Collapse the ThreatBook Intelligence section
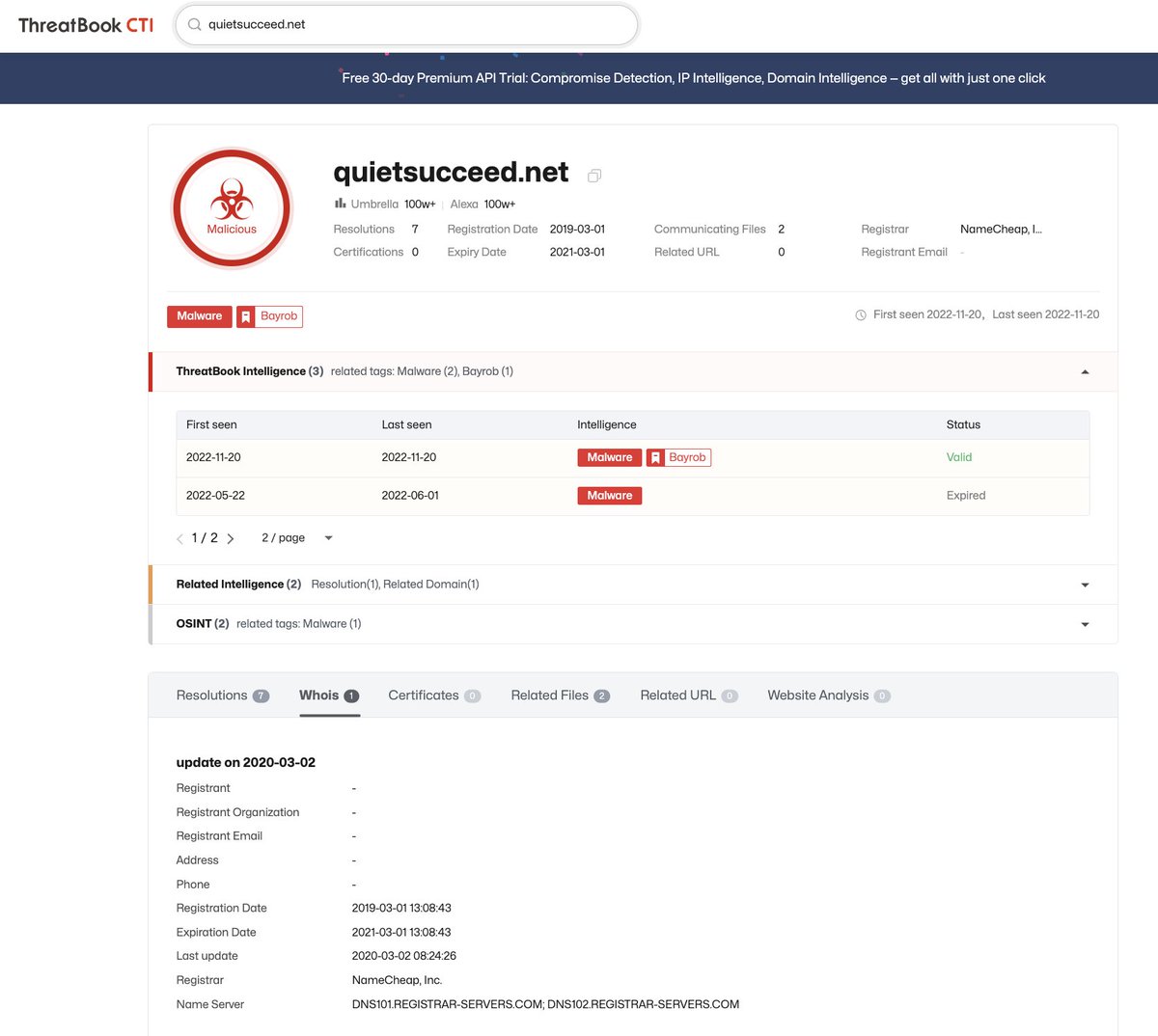This screenshot has width=1158, height=1036. [1085, 371]
